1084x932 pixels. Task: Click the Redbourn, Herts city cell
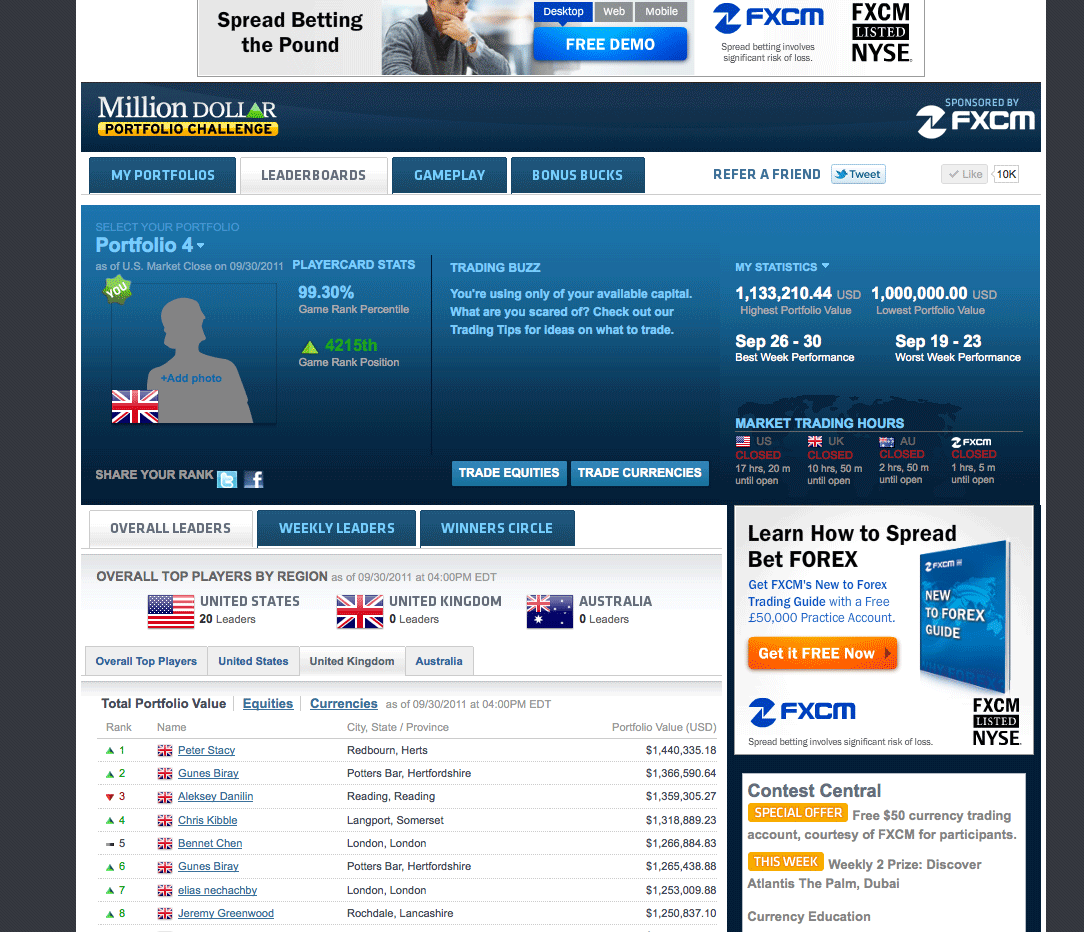(387, 751)
